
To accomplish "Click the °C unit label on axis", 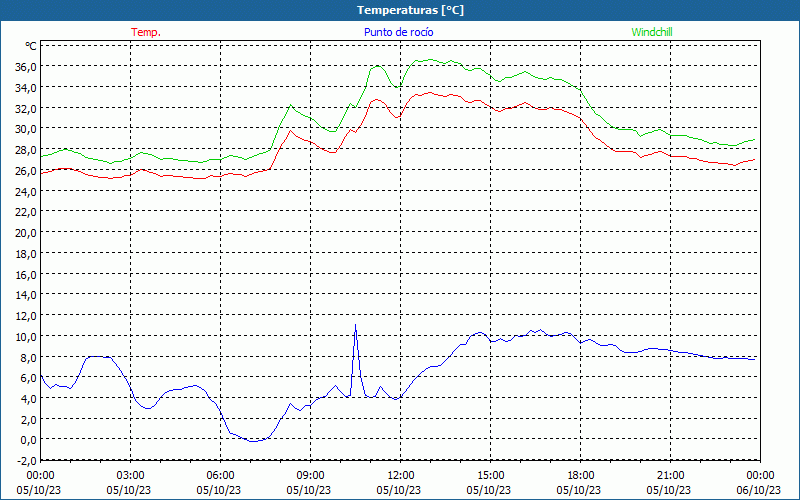I will 31,46.
